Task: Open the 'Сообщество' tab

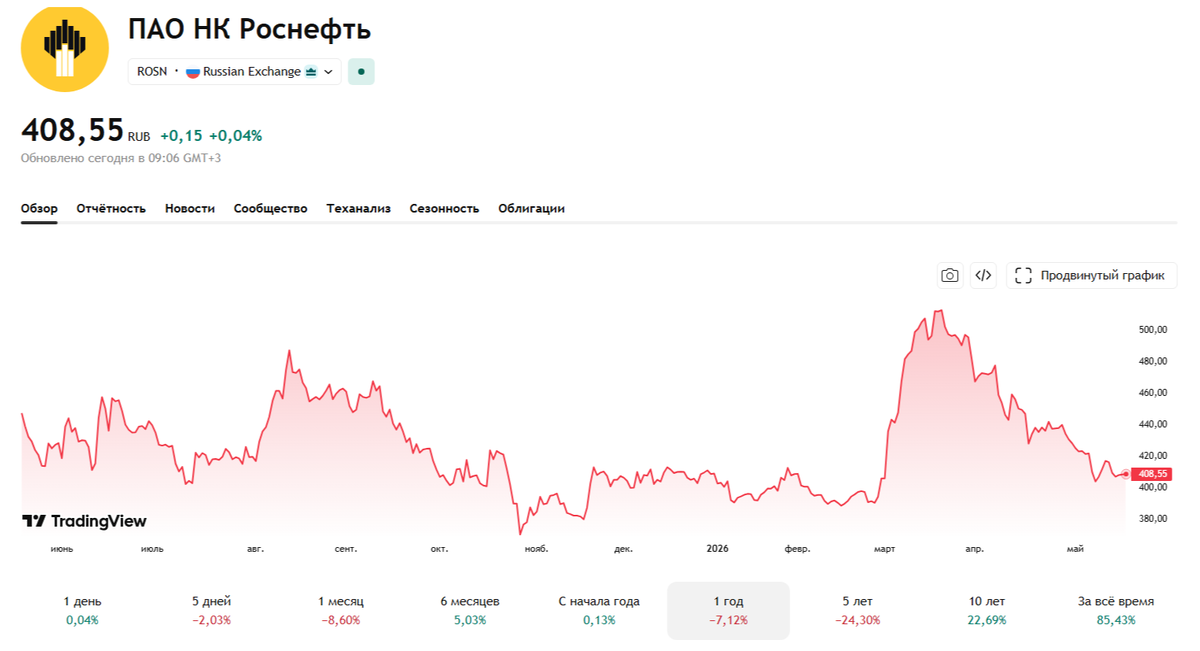Action: pyautogui.click(x=270, y=208)
